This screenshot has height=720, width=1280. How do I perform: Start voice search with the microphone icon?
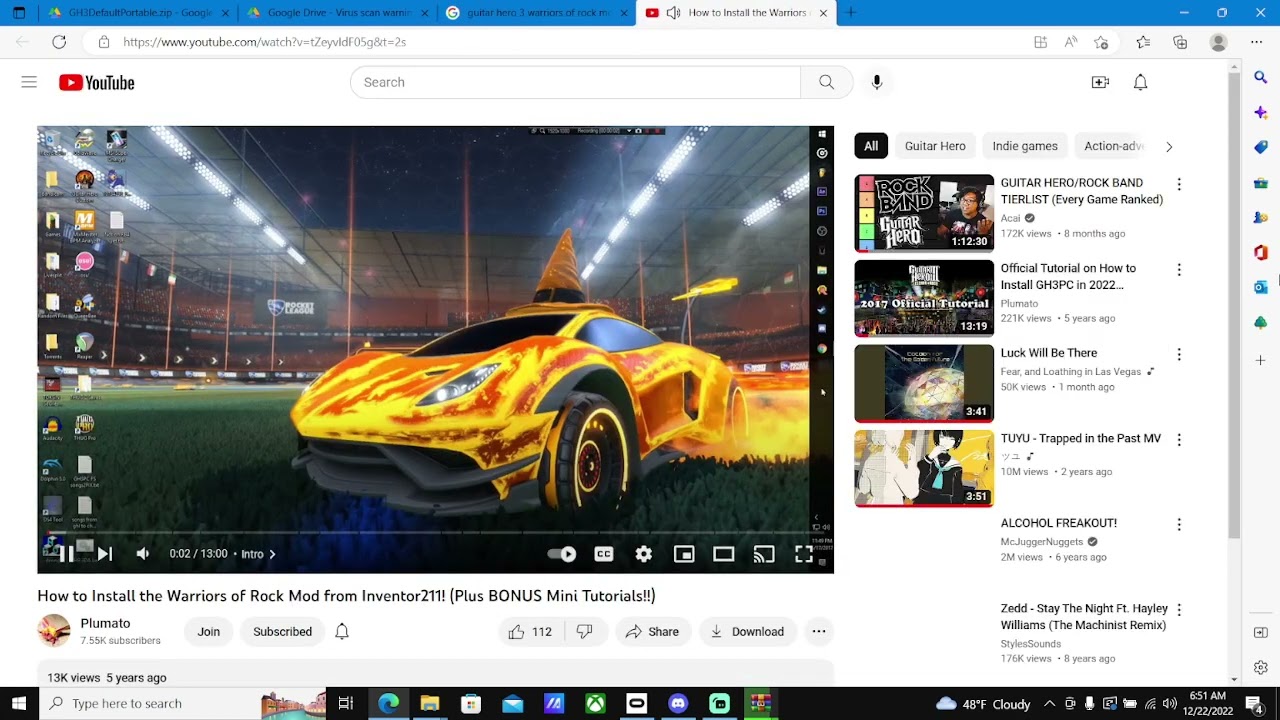[x=877, y=82]
